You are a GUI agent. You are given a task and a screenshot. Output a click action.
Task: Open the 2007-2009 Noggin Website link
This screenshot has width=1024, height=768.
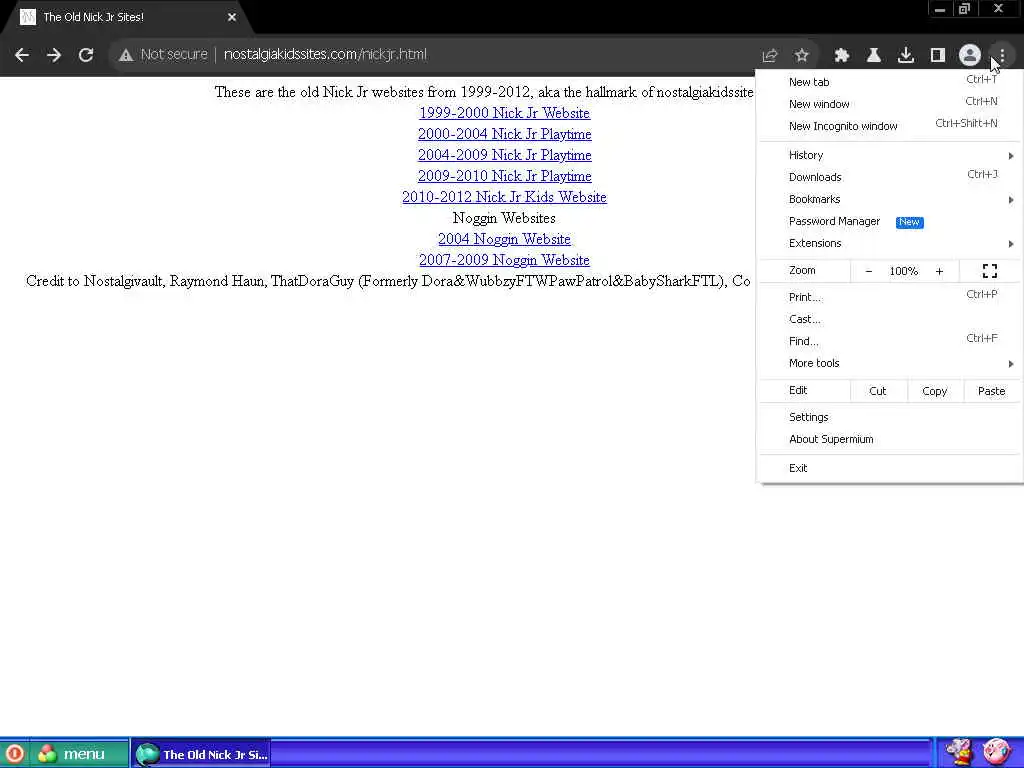tap(504, 260)
